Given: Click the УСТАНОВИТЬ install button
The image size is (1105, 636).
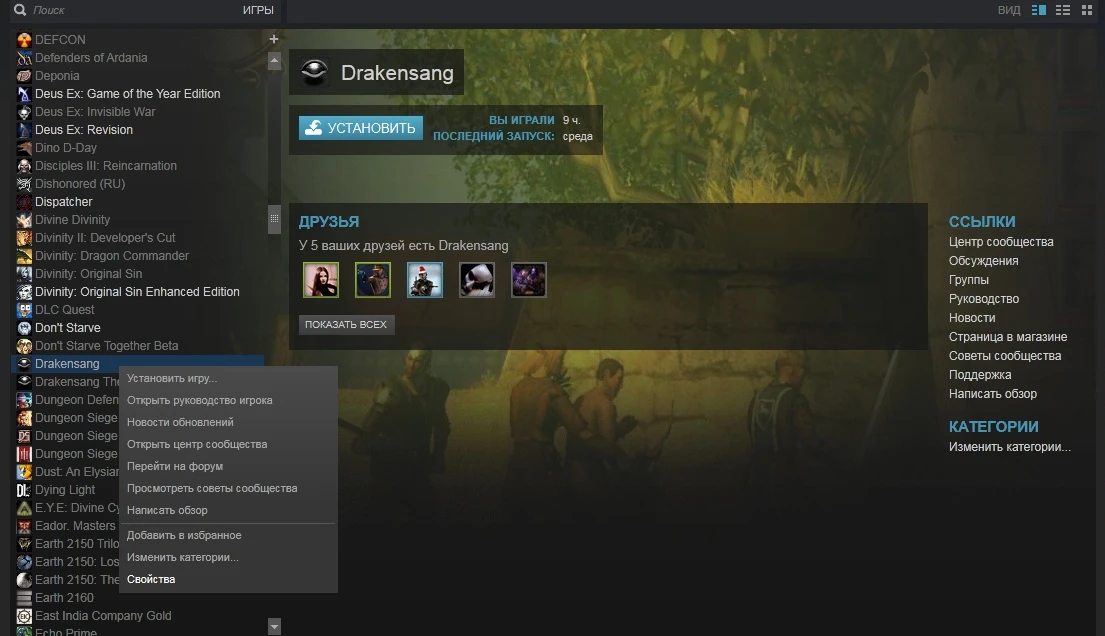Looking at the screenshot, I should tap(360, 128).
